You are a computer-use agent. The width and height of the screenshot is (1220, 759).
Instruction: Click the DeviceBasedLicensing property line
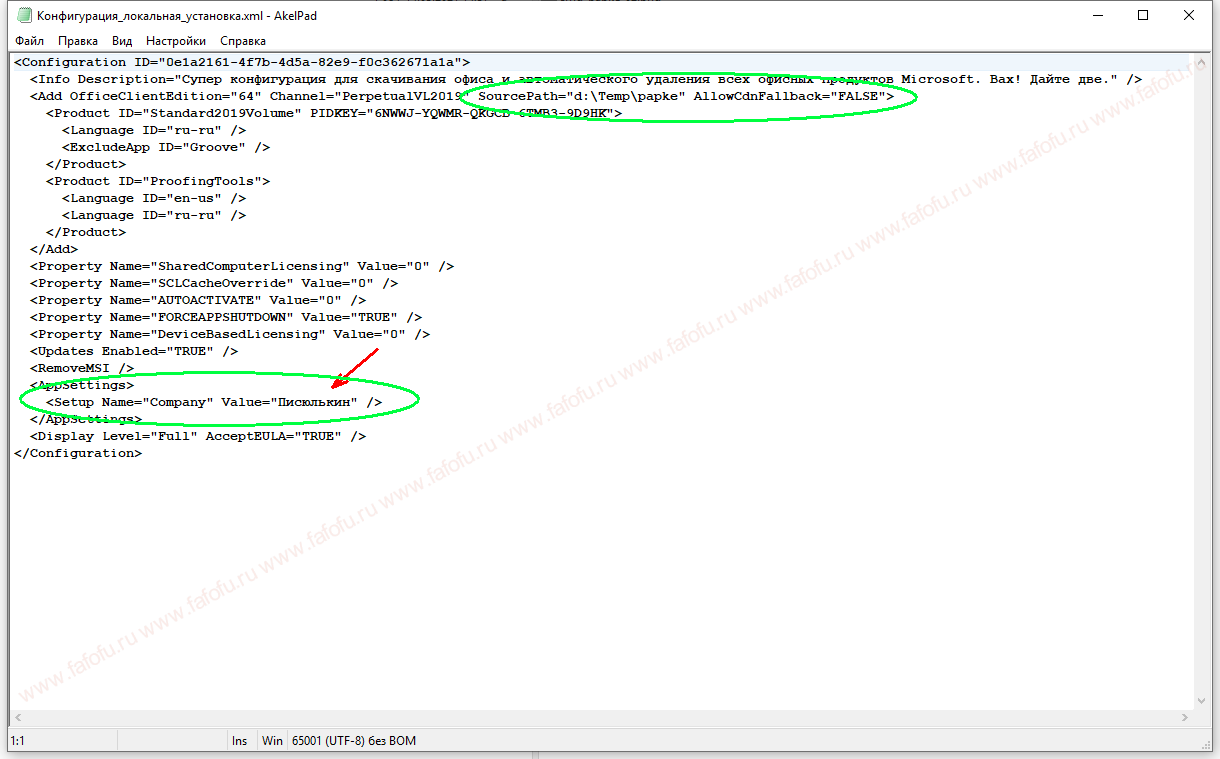(230, 334)
